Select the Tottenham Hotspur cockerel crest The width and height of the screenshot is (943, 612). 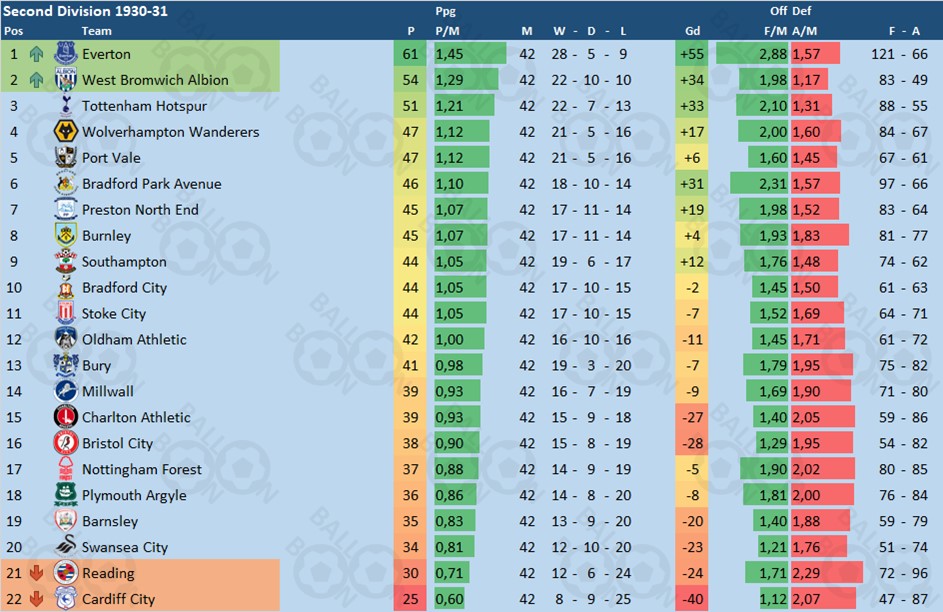tap(66, 105)
